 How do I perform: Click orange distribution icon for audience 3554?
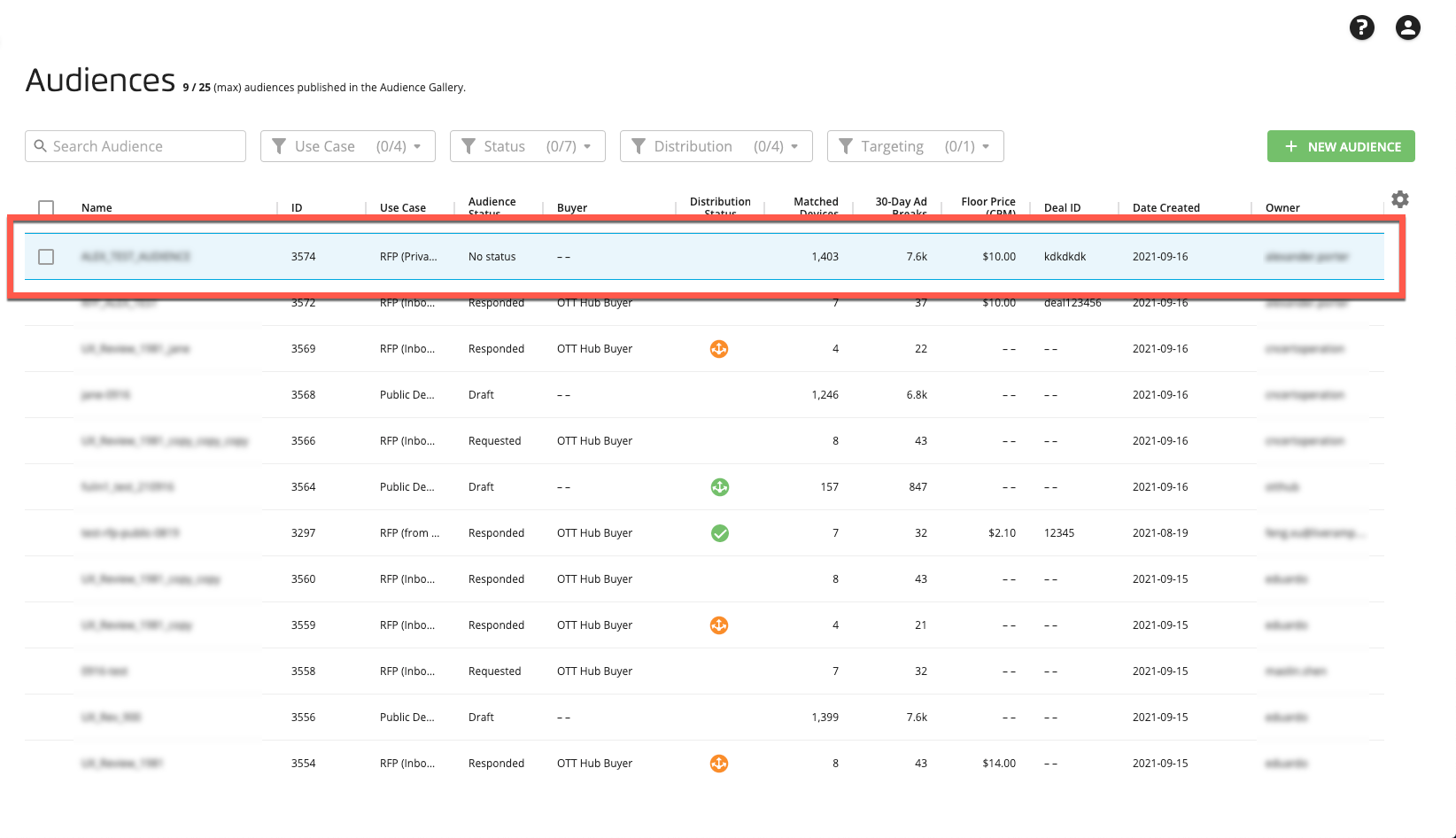point(719,764)
